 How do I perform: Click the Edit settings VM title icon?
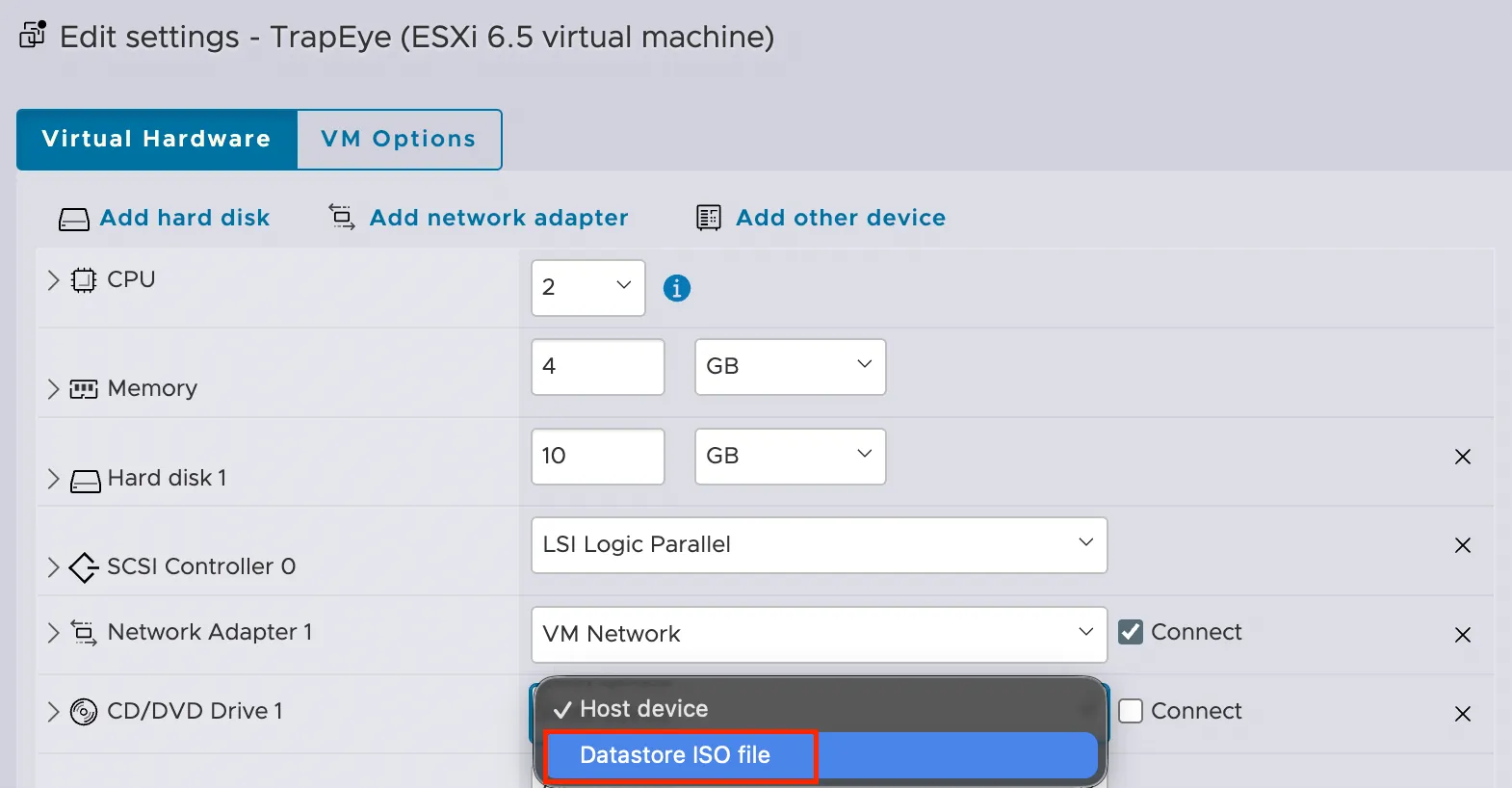tap(33, 34)
